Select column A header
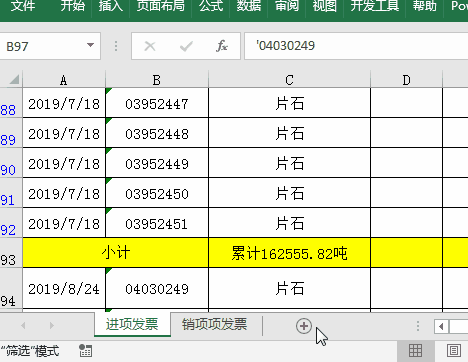This screenshot has height=362, width=468. (64, 80)
